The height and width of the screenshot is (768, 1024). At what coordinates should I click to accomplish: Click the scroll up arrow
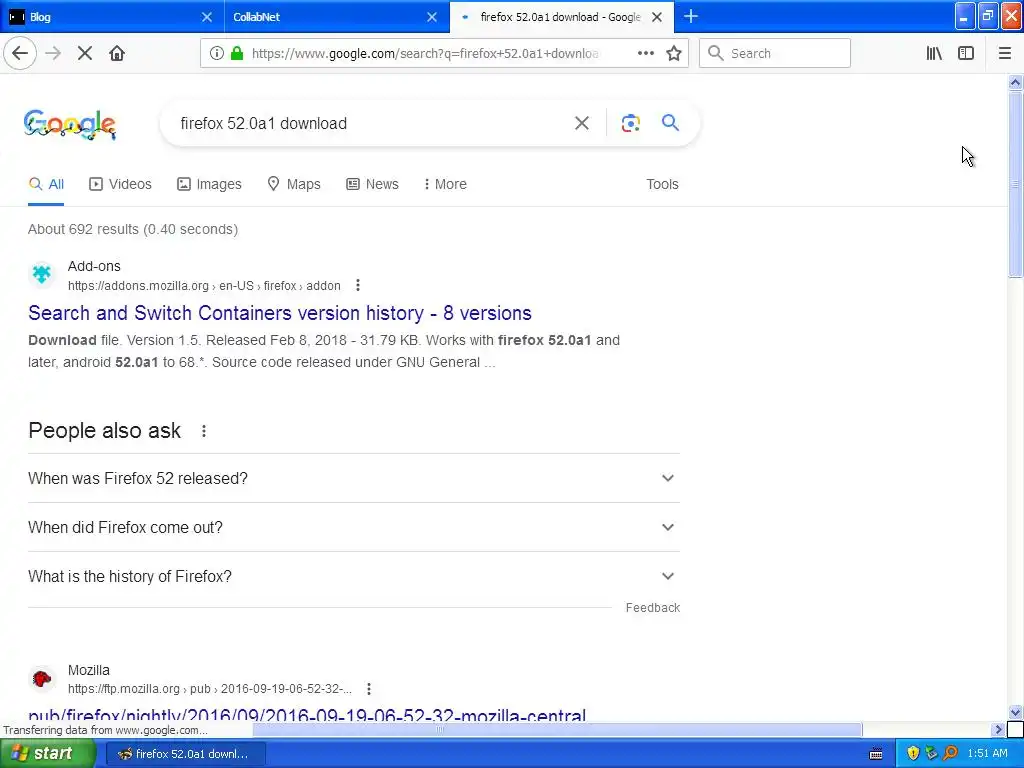pyautogui.click(x=1015, y=82)
